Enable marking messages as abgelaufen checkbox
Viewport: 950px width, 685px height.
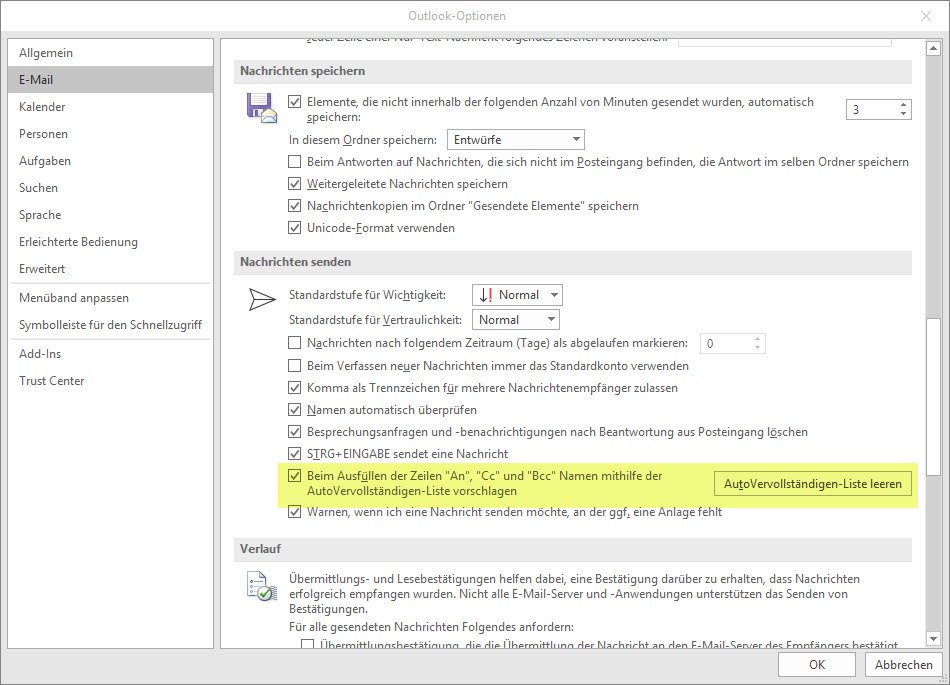point(294,343)
